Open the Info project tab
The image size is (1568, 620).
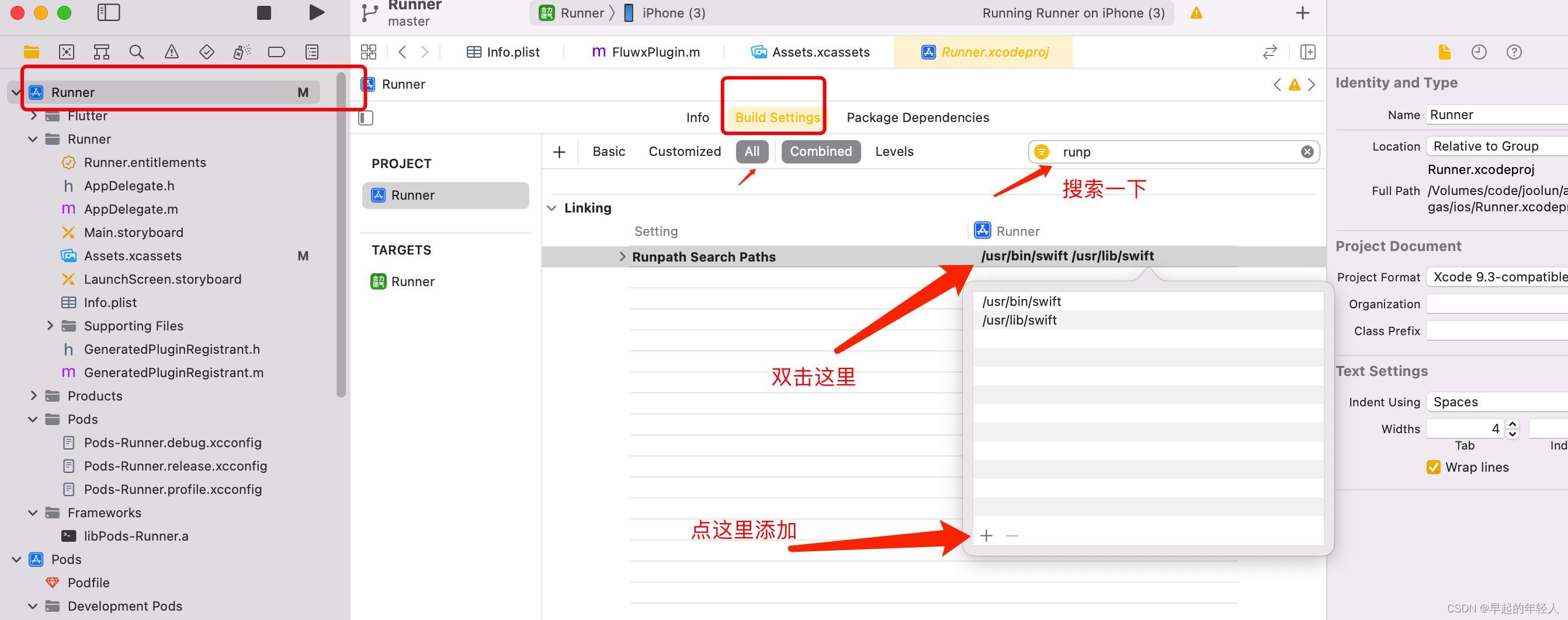tap(698, 117)
